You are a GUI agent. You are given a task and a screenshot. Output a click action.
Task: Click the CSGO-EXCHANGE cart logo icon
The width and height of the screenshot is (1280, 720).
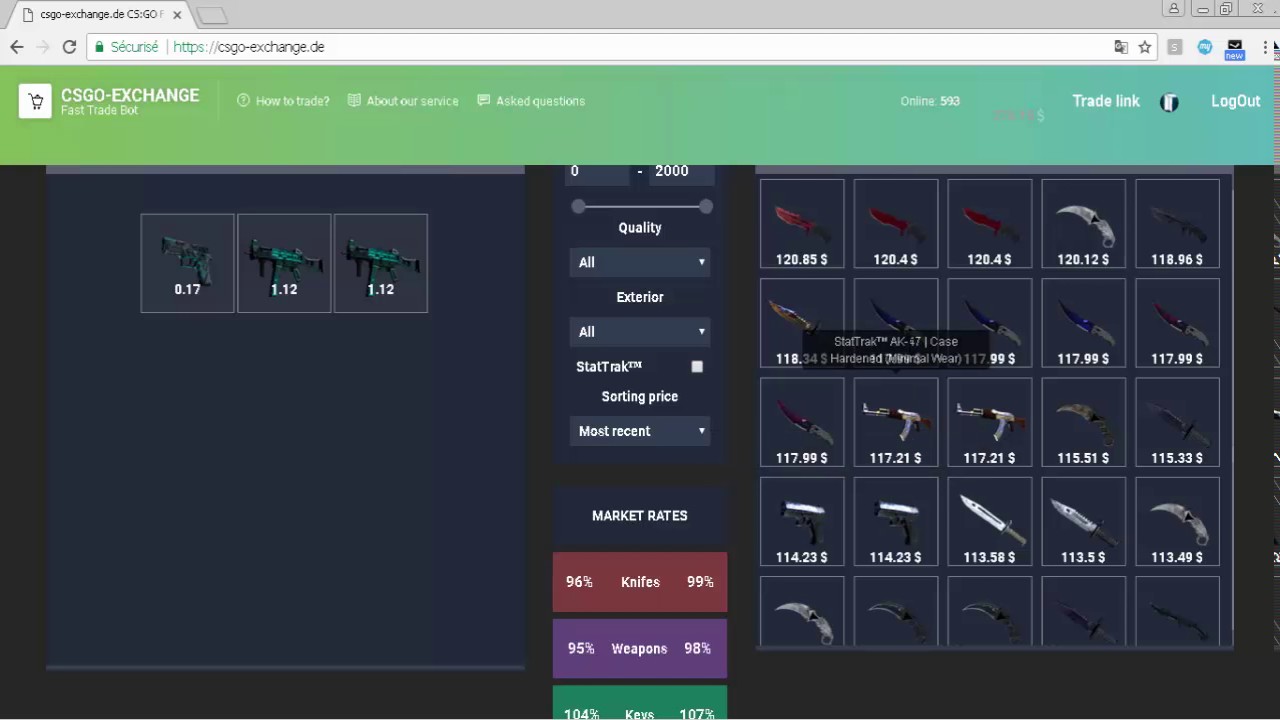coord(35,101)
